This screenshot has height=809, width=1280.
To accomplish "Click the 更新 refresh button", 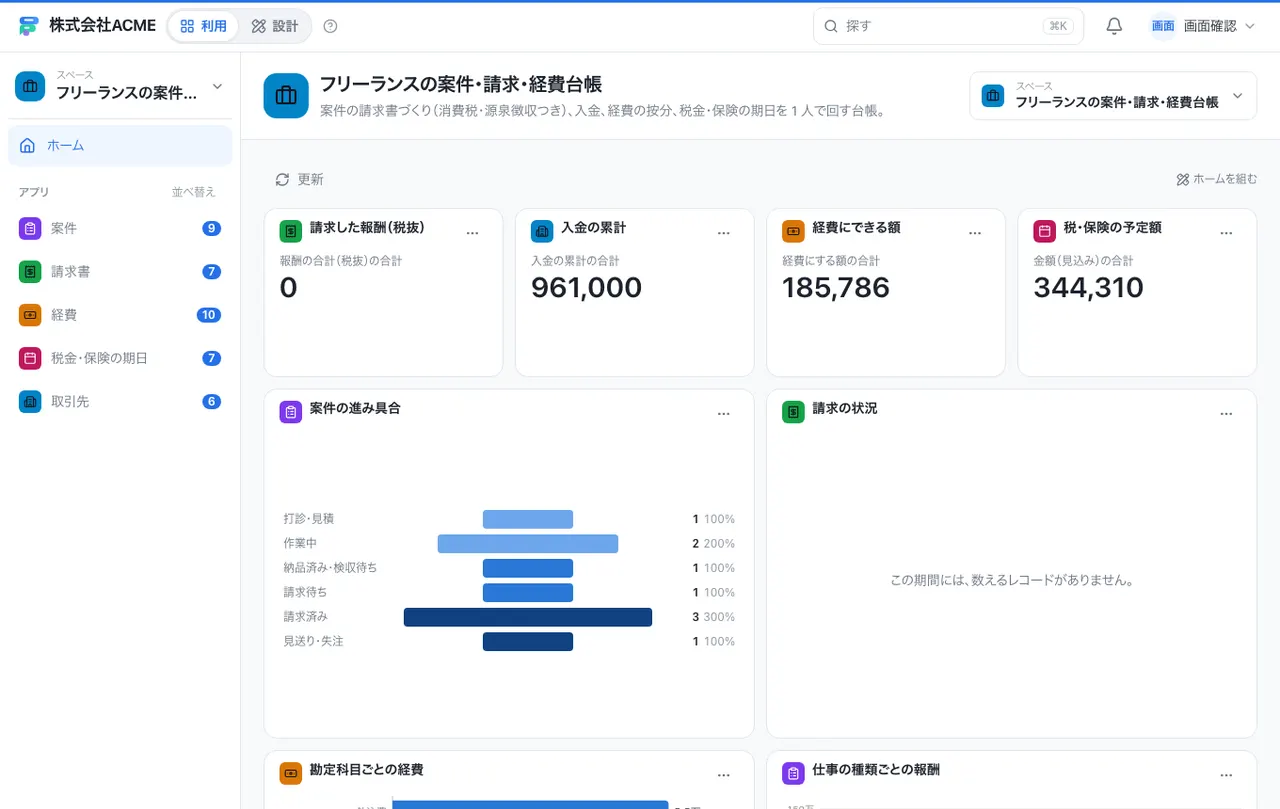I will (300, 179).
